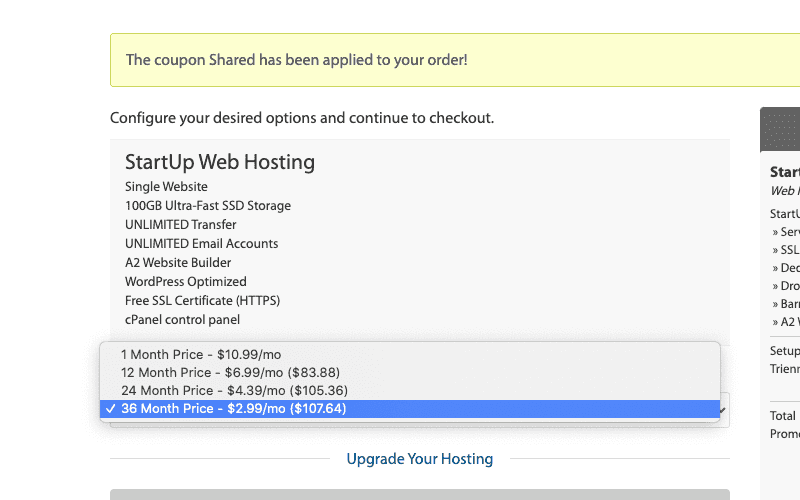Click the coupon applied notification banner
800x500 pixels.
455,60
